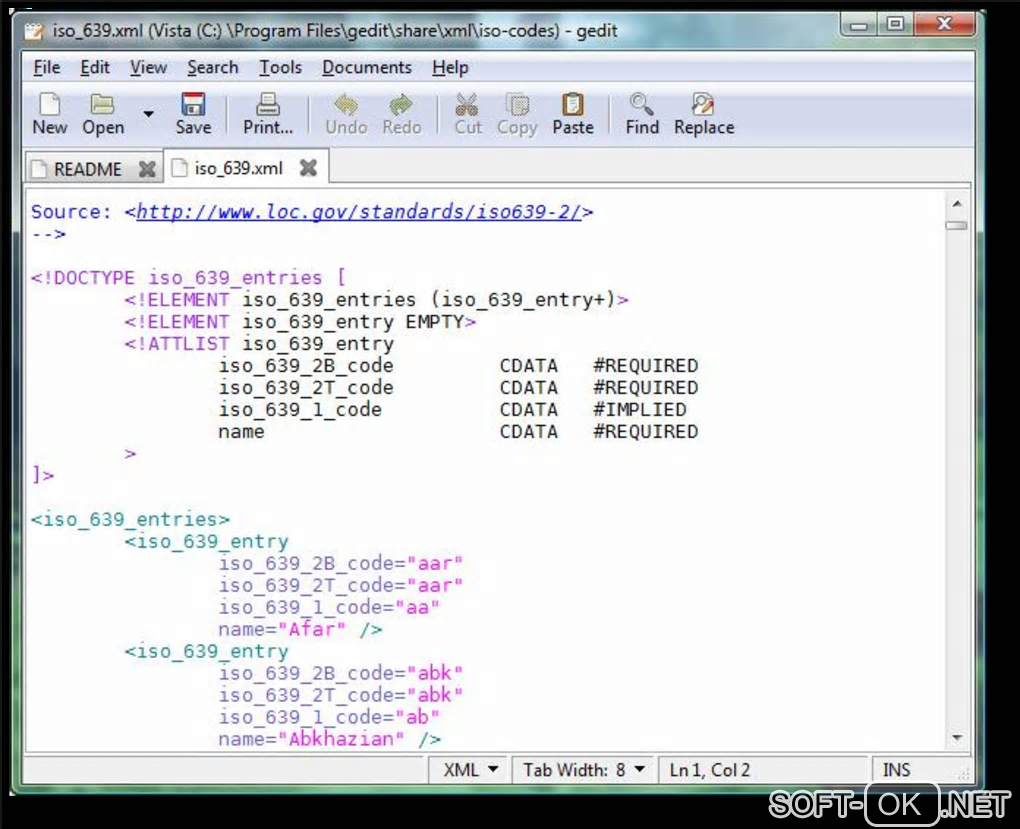Click the vertical scrollbar down arrow
Screen dimensions: 1020x829
click(956, 738)
